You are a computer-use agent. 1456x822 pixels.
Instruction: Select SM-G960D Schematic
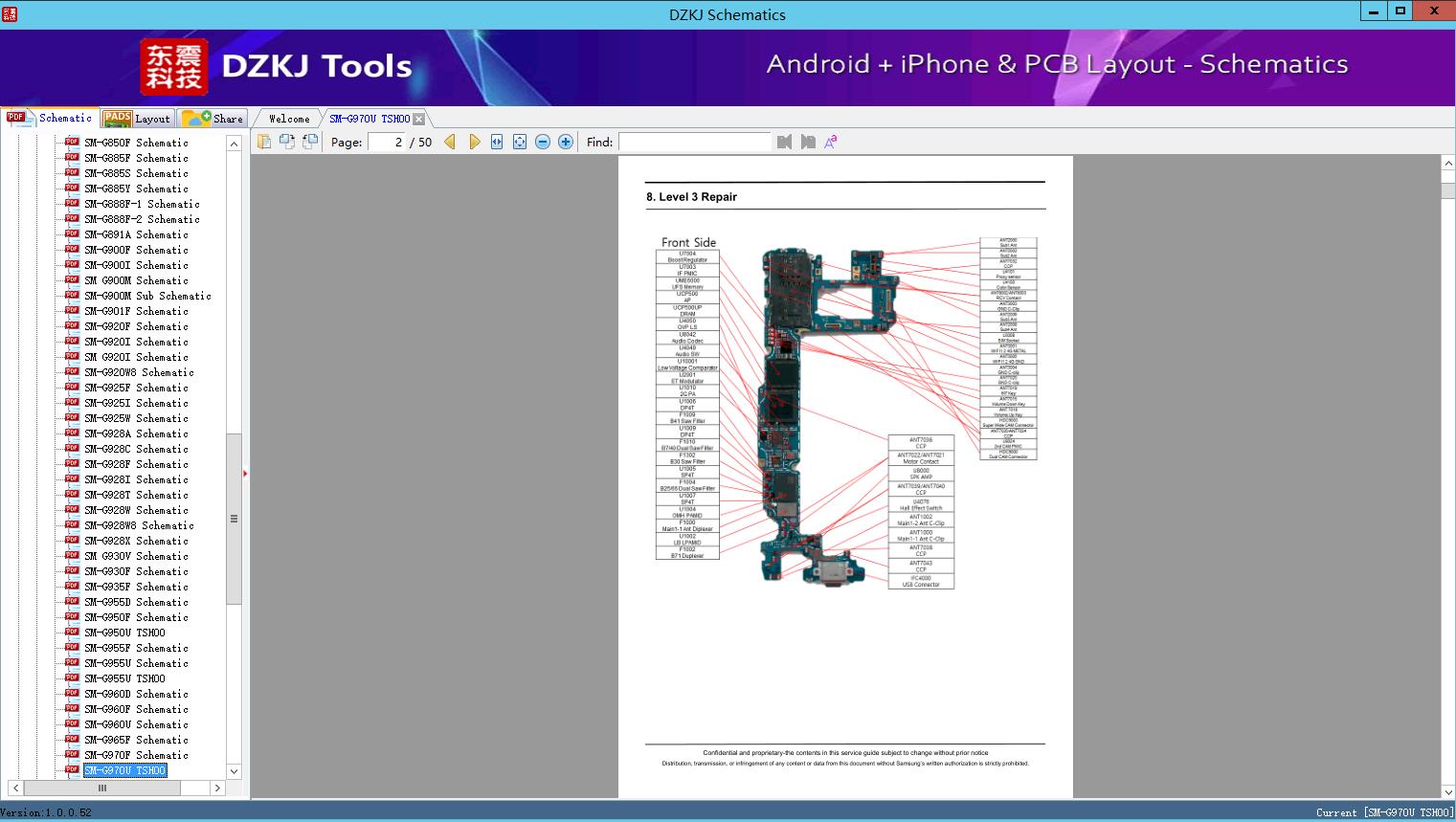[x=136, y=694]
